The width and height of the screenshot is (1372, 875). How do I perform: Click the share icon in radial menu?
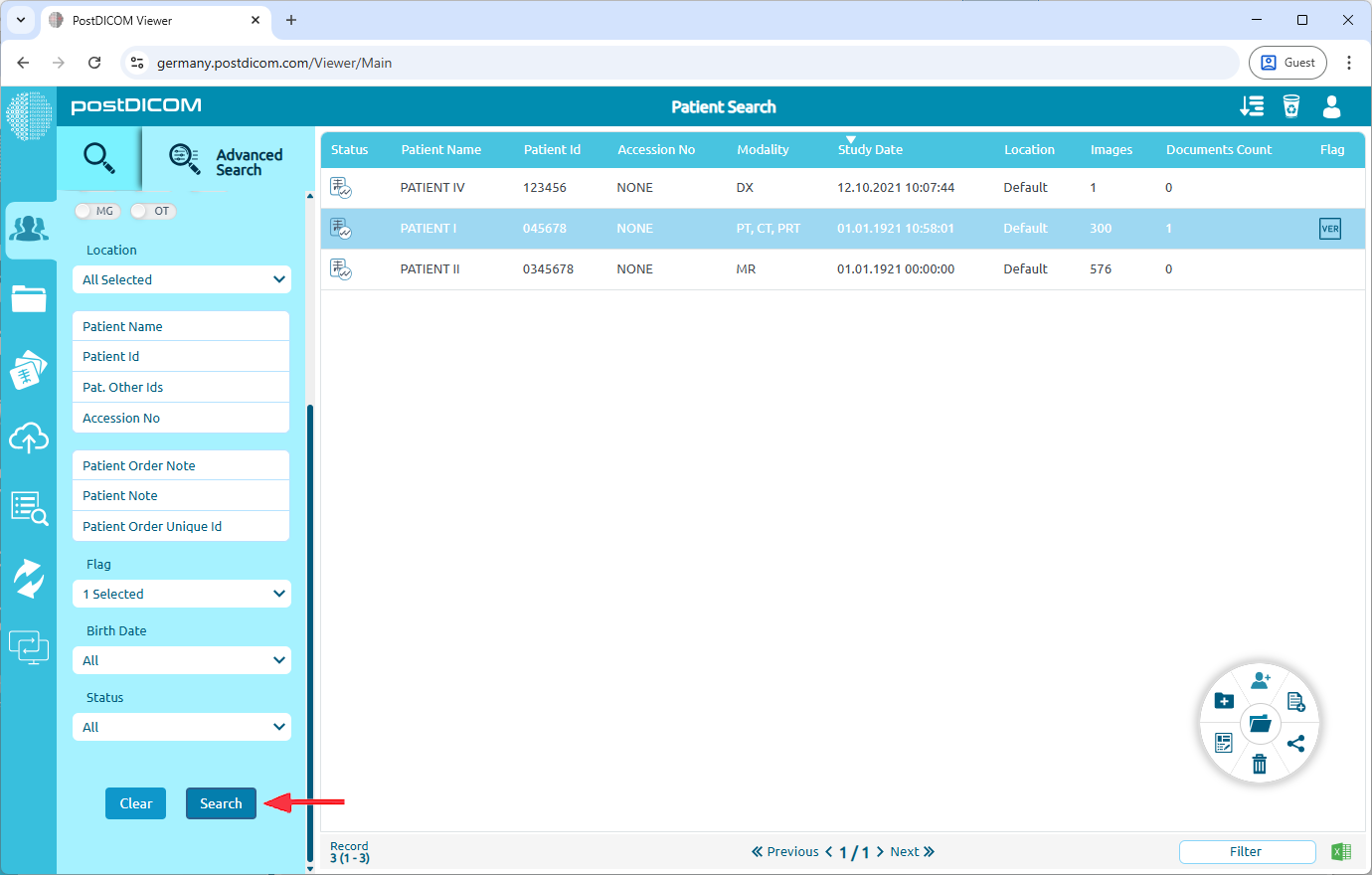click(1295, 743)
